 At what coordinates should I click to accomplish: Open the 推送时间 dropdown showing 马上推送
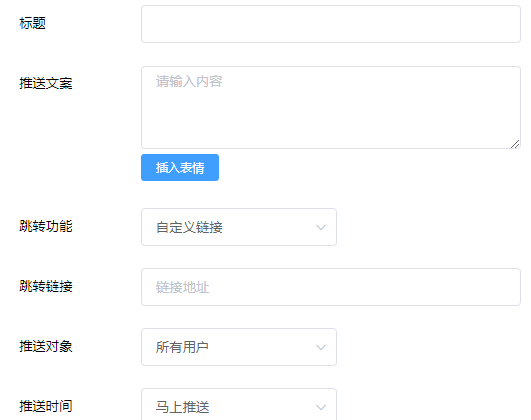239,405
